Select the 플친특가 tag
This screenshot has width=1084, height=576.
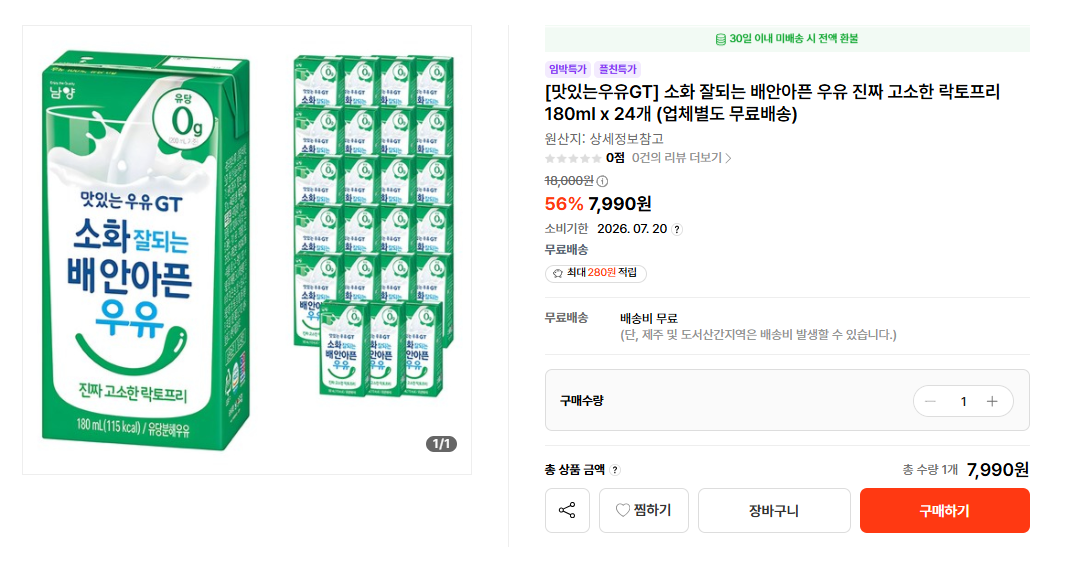pos(617,69)
